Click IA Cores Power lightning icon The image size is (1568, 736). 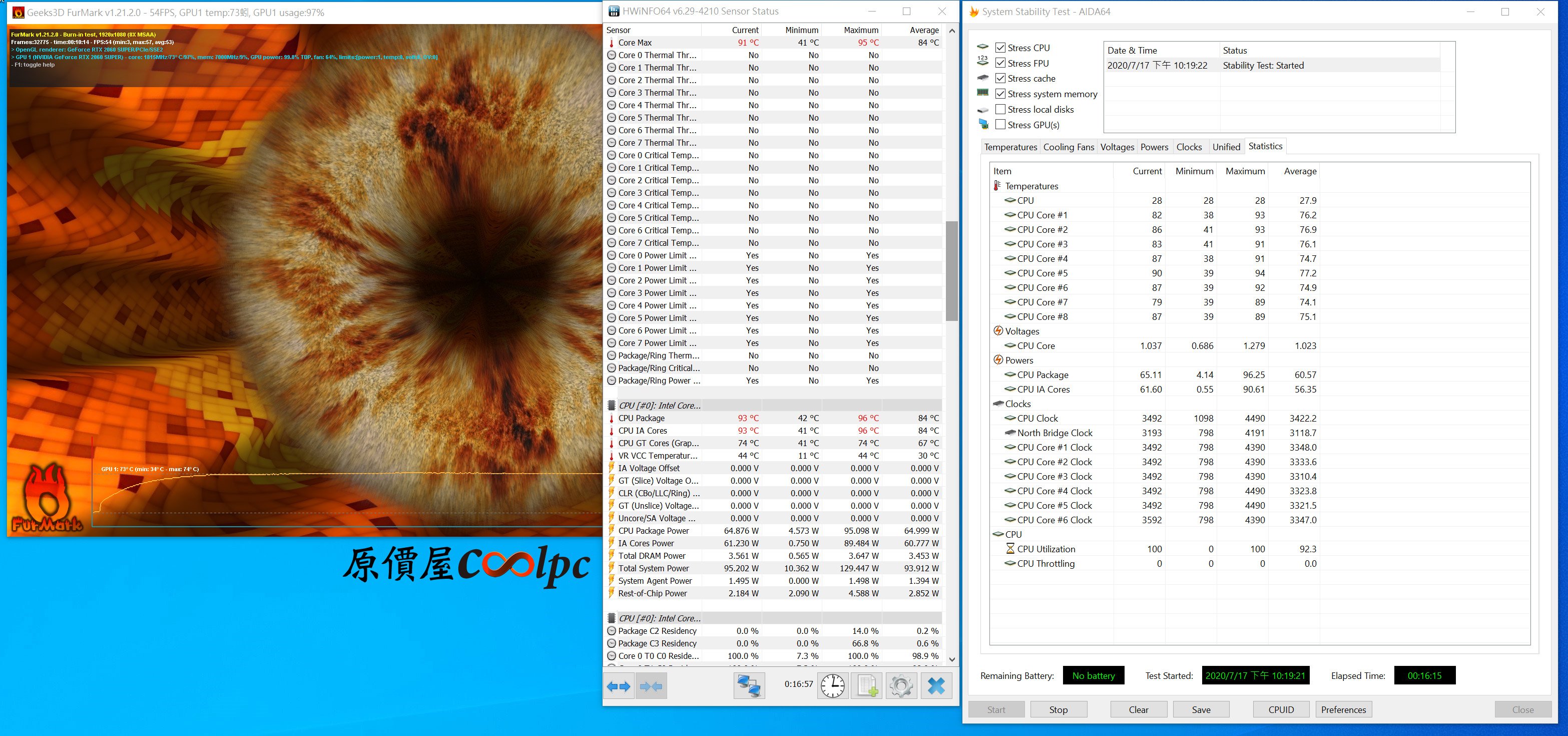(x=611, y=543)
